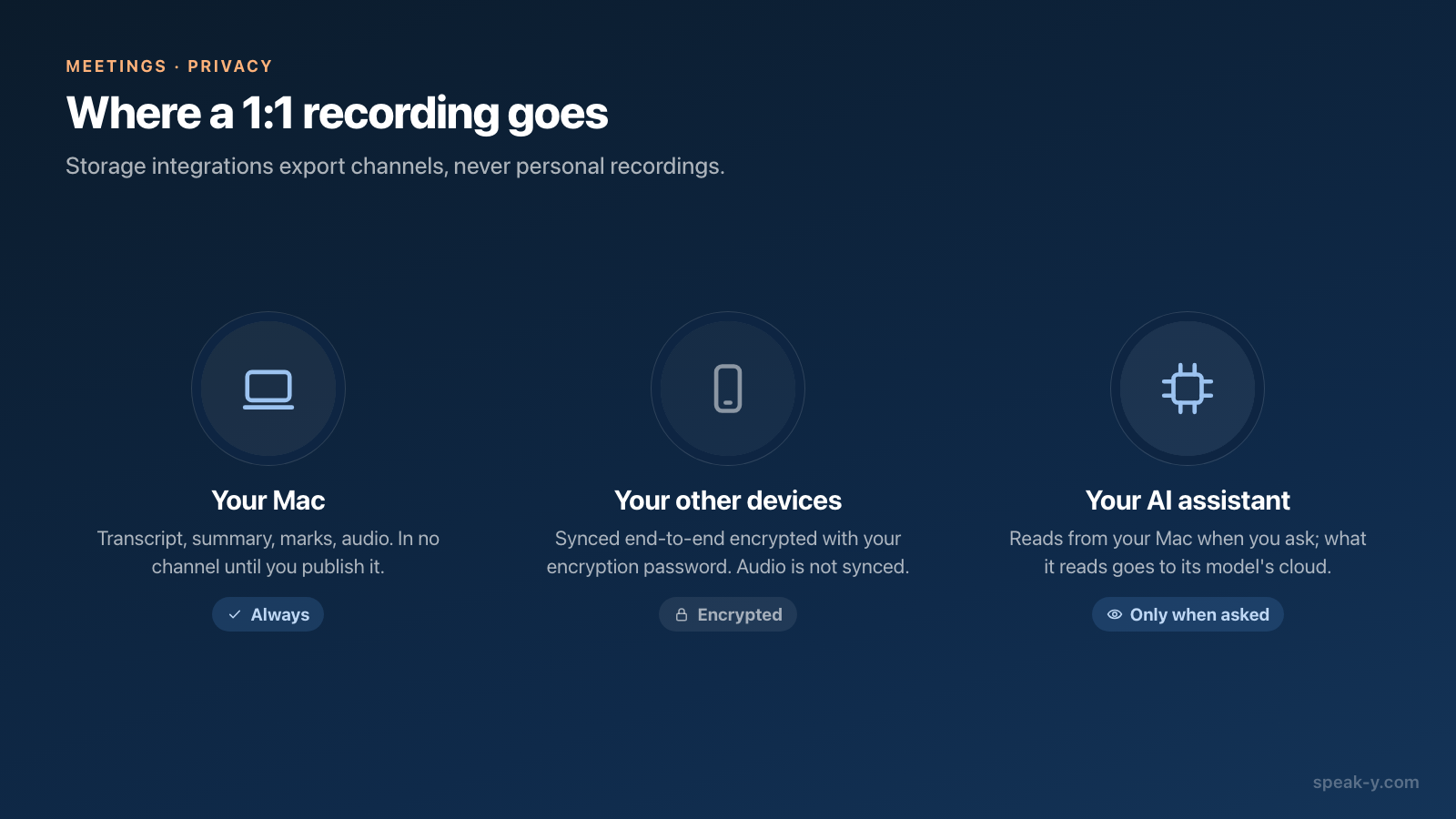The width and height of the screenshot is (1456, 819).
Task: Click the phone icon above Your other devices
Action: pos(728,389)
